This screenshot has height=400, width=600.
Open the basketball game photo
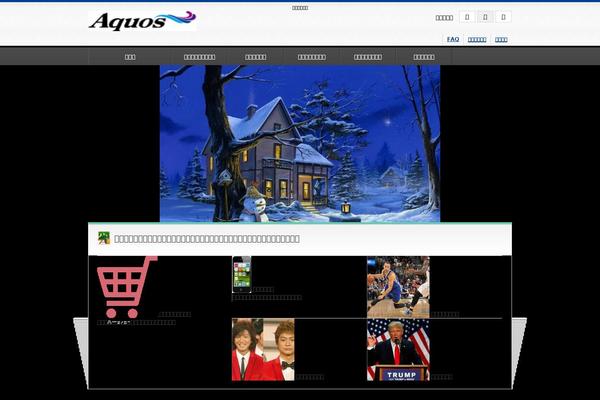pyautogui.click(x=398, y=287)
